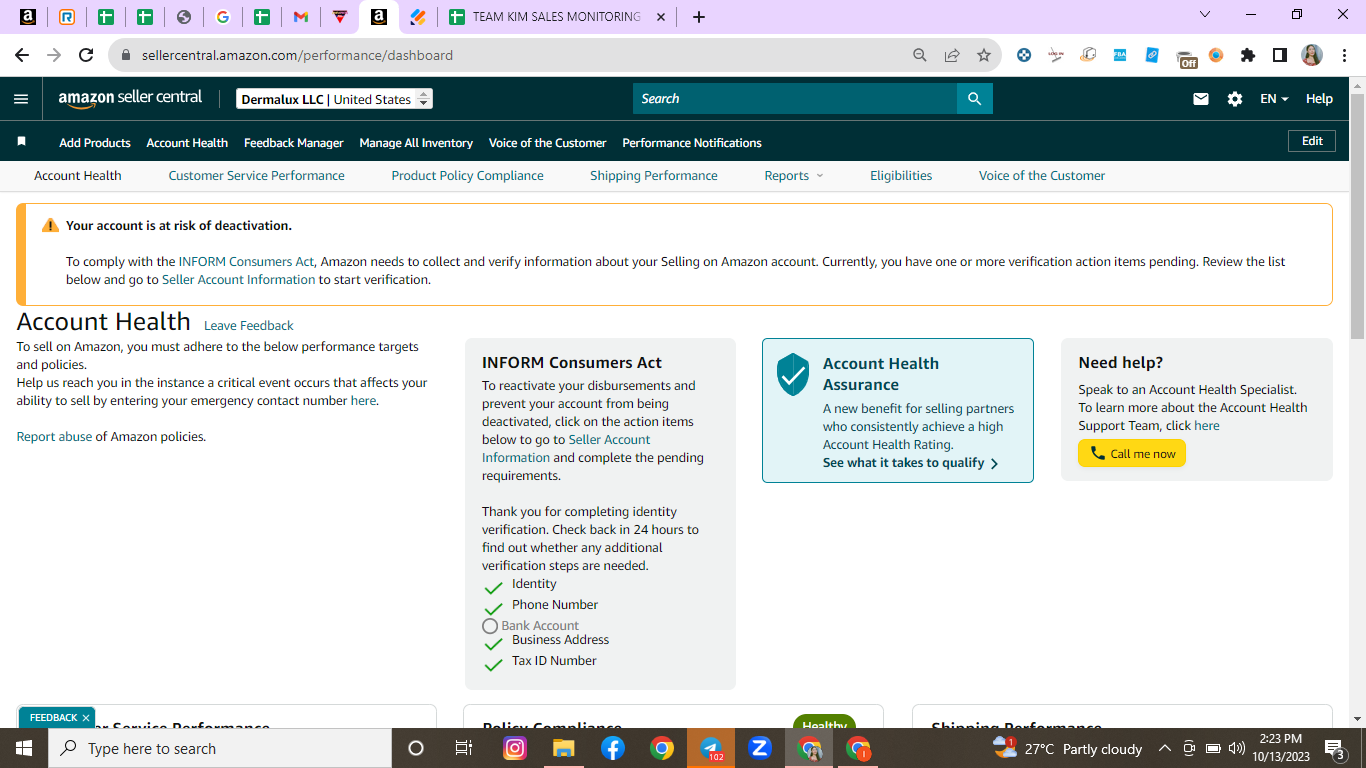Select the Bank Account radio indicator
The height and width of the screenshot is (768, 1366).
point(490,626)
